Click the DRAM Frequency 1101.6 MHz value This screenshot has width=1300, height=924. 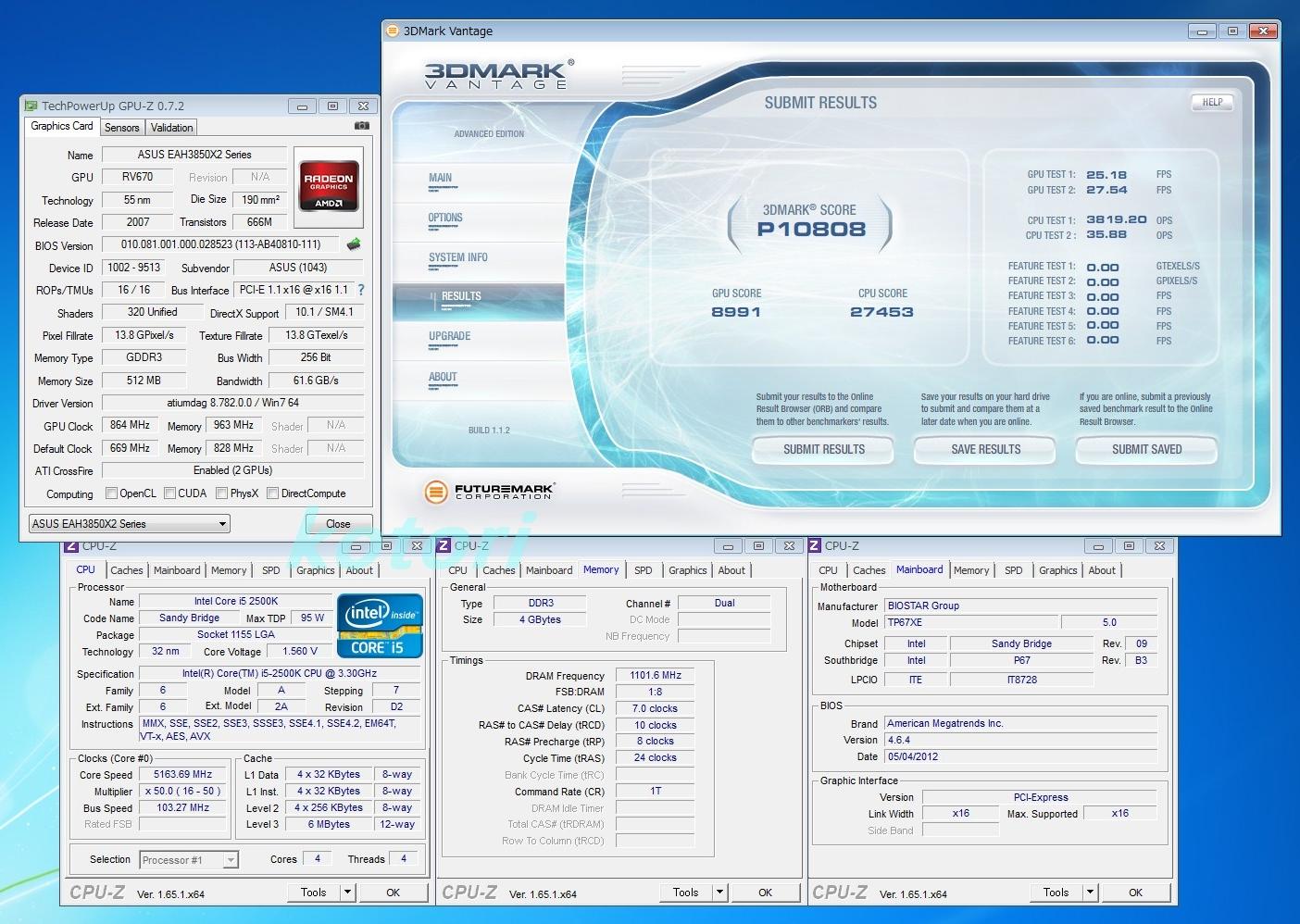point(656,675)
